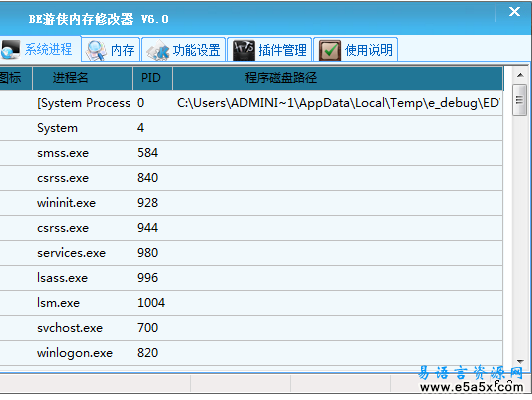Open the 使用说明 tab
Screen dimensions: 532x400
click(356, 50)
